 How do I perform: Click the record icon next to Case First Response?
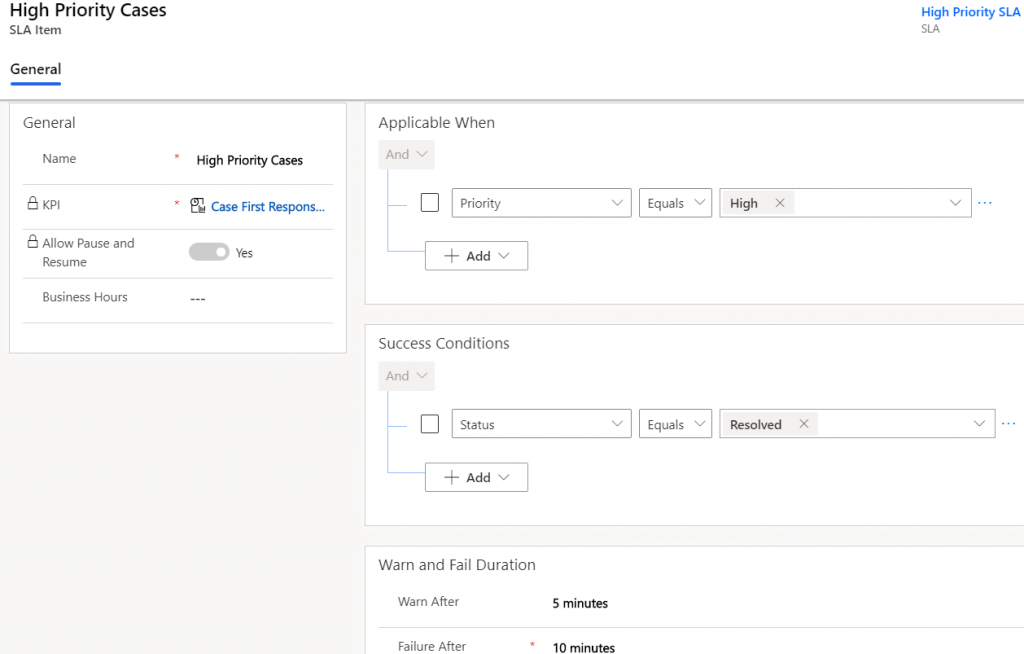point(198,205)
